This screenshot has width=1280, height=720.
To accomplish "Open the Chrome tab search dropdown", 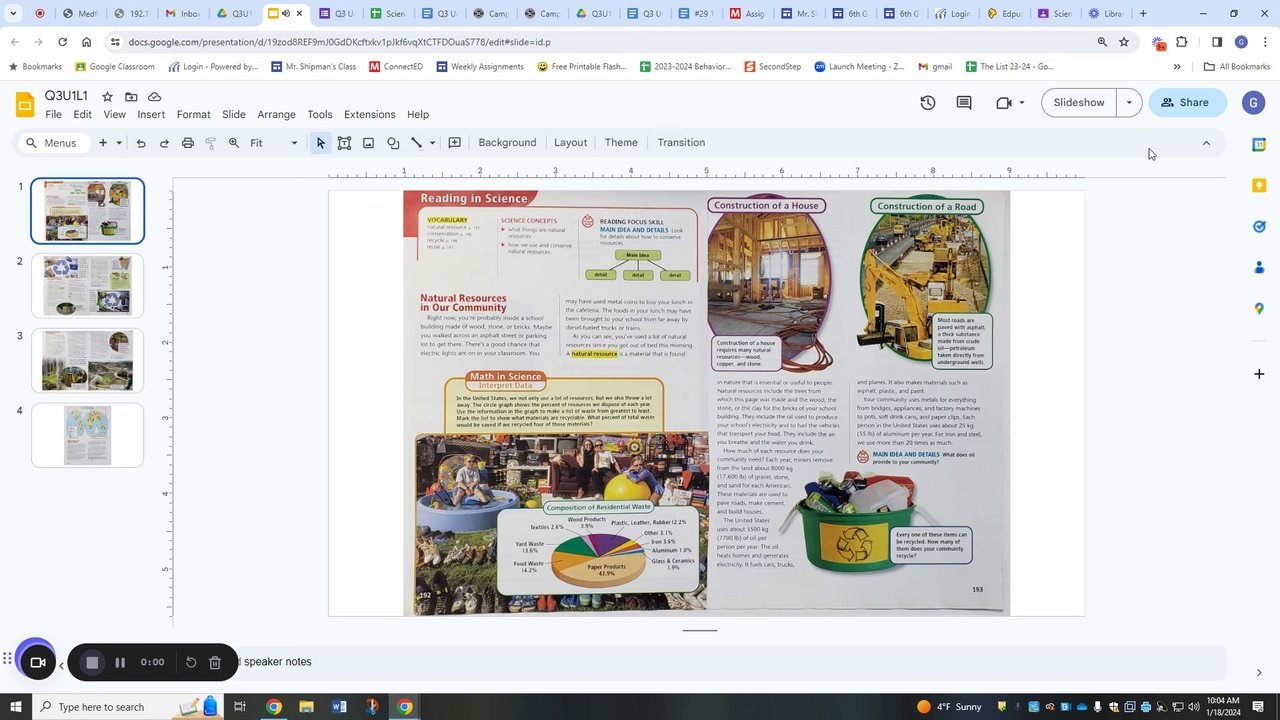I will 13,14.
